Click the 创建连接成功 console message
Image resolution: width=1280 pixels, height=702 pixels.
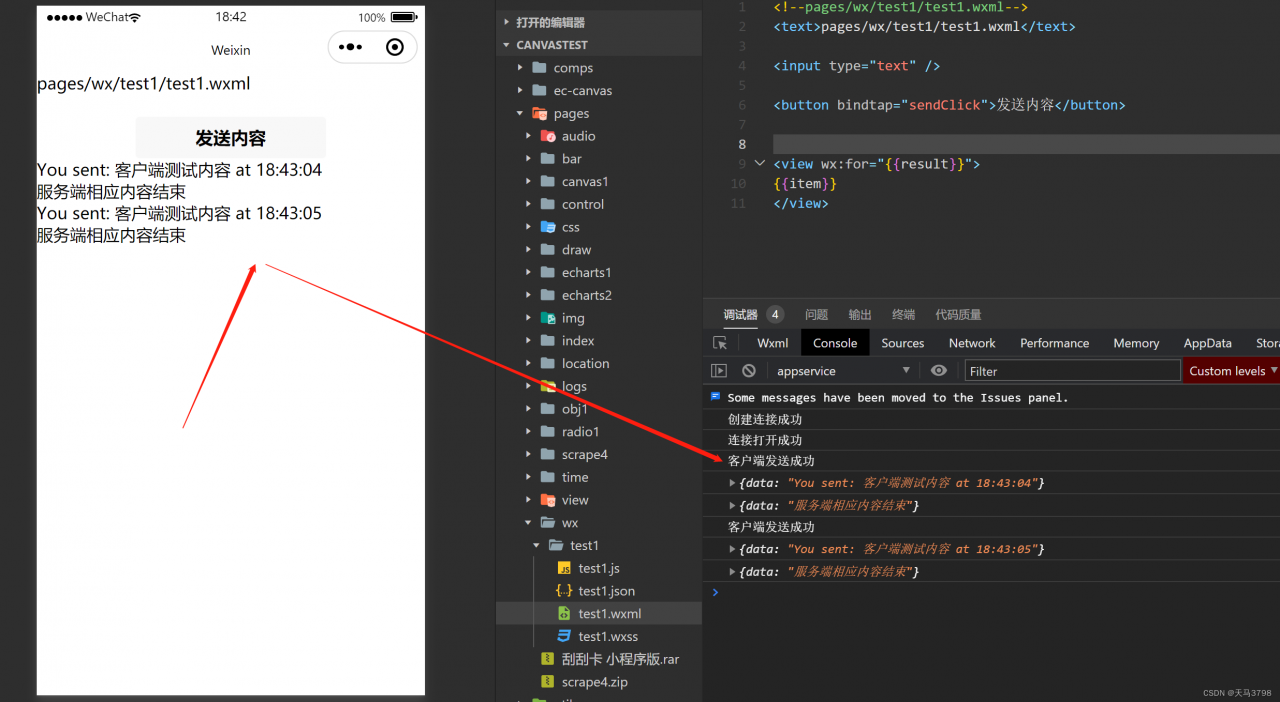pos(765,420)
